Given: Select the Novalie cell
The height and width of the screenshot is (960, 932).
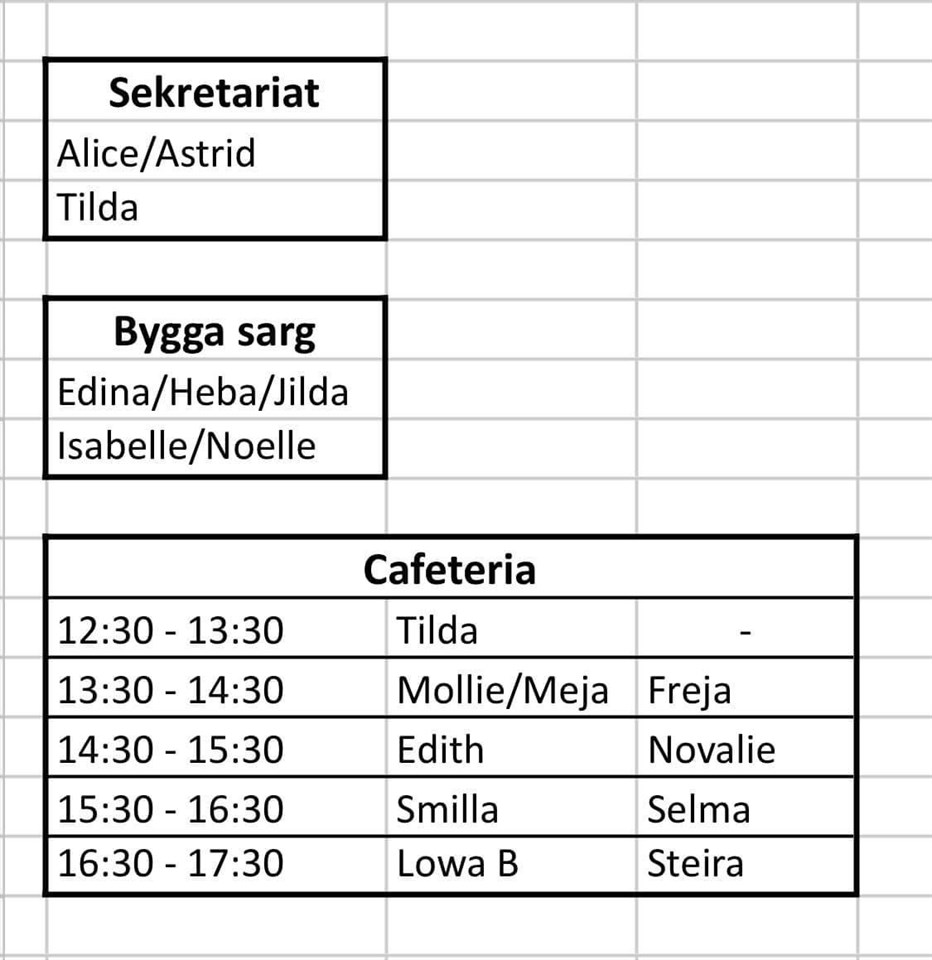Looking at the screenshot, I should click(712, 749).
